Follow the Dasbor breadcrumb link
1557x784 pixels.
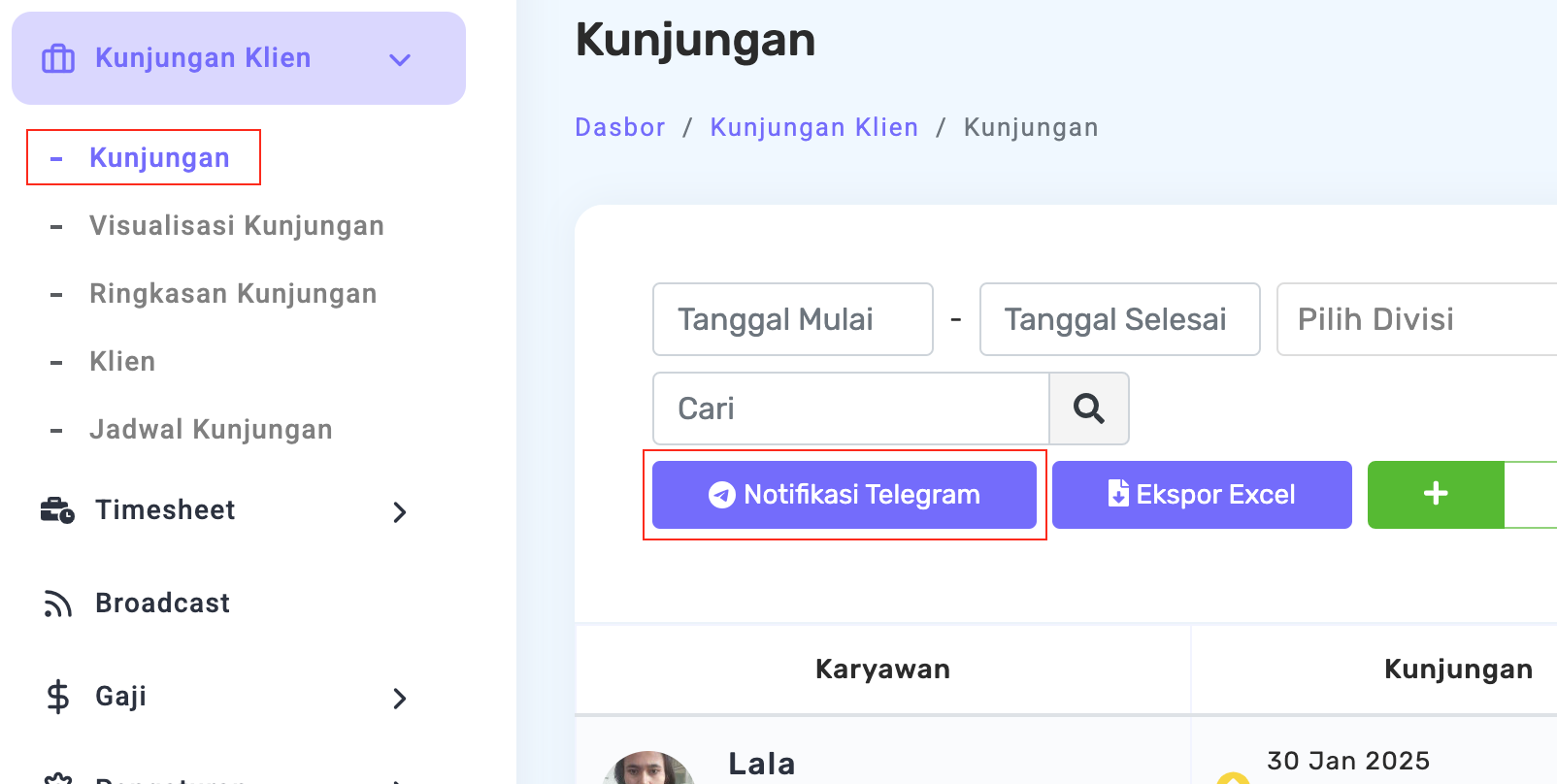point(620,127)
